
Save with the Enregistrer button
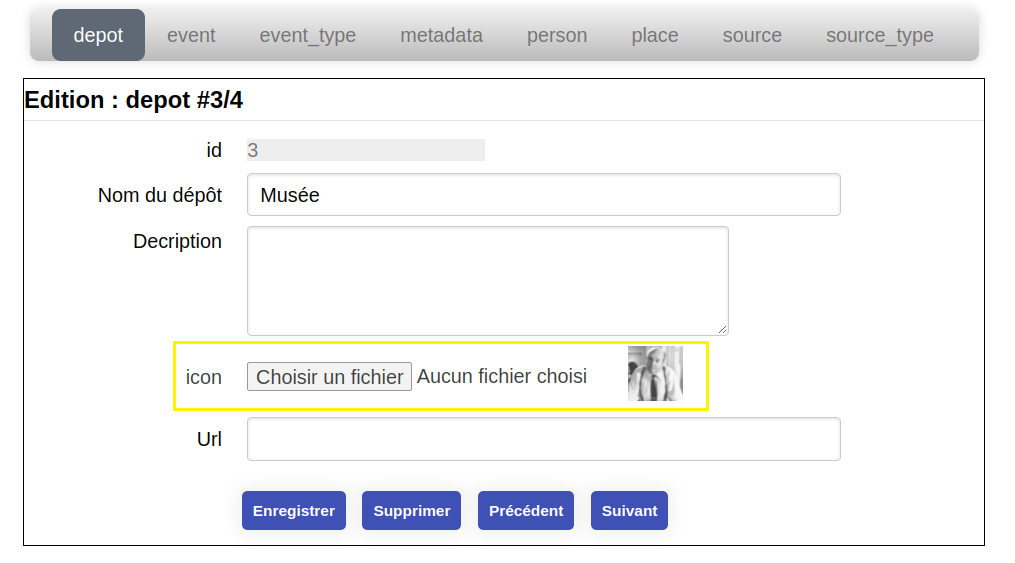pos(294,511)
